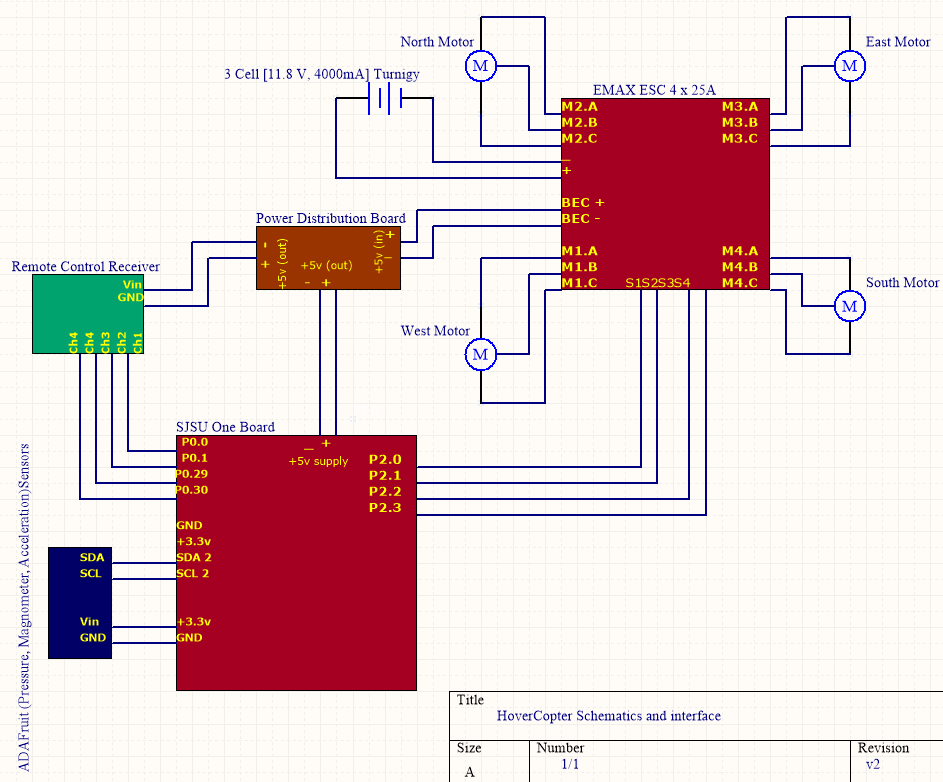Click pin M2.C on the ESC
Viewport: 943px width, 782px height.
[x=580, y=138]
